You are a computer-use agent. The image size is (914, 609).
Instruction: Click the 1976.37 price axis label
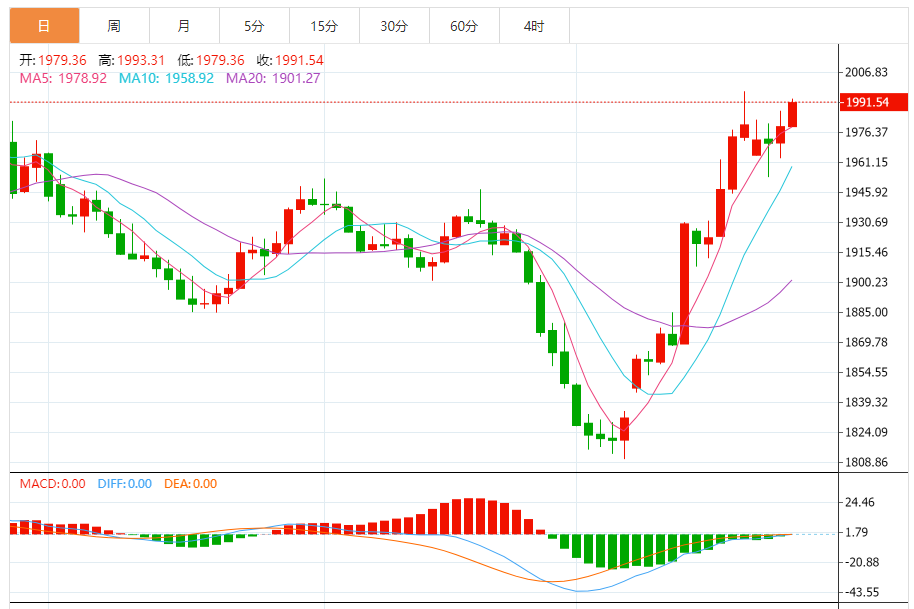866,132
